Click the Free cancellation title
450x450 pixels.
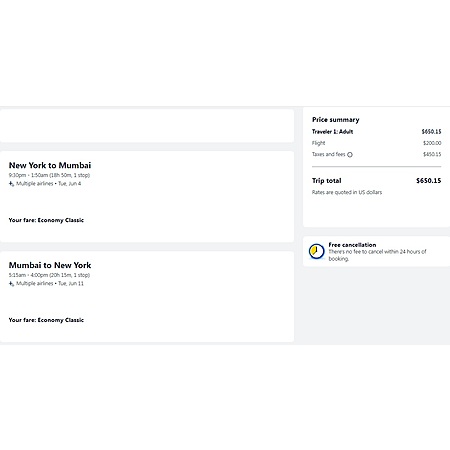pos(352,245)
